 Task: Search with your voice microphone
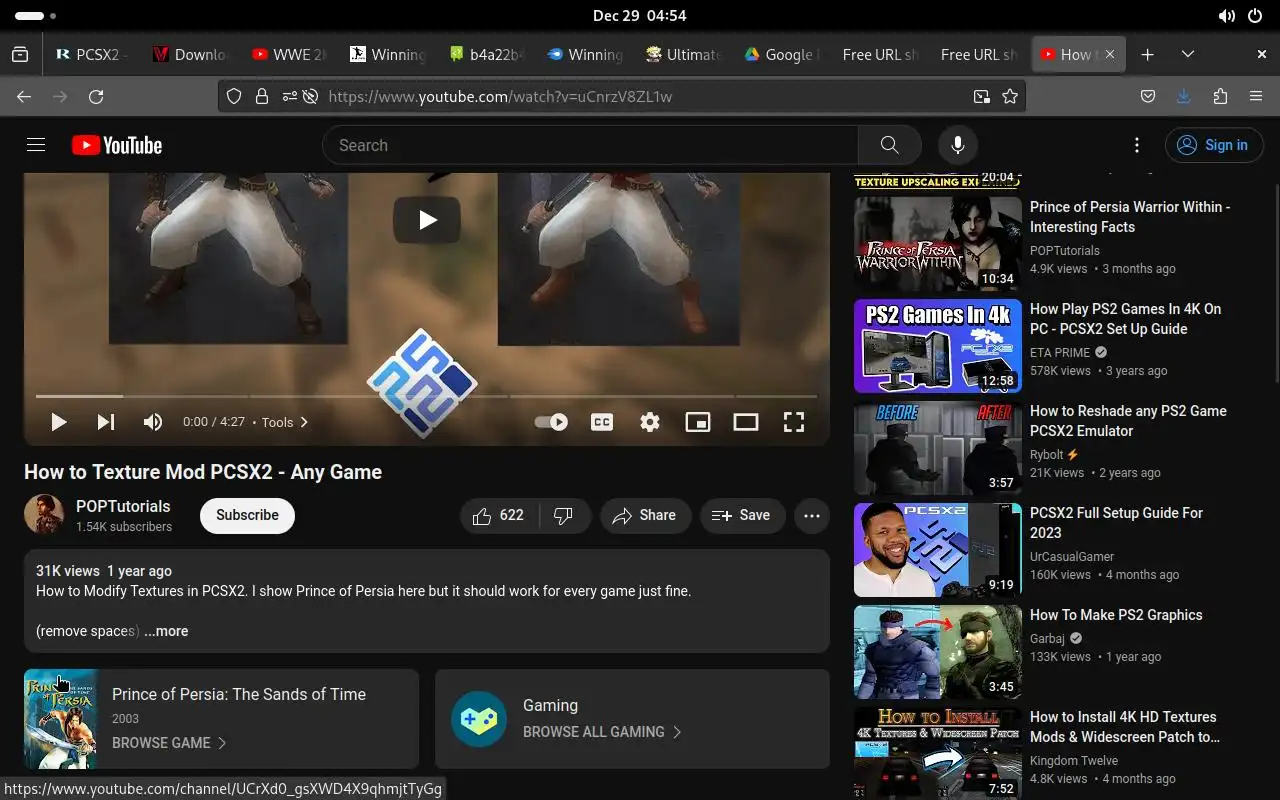coord(957,145)
